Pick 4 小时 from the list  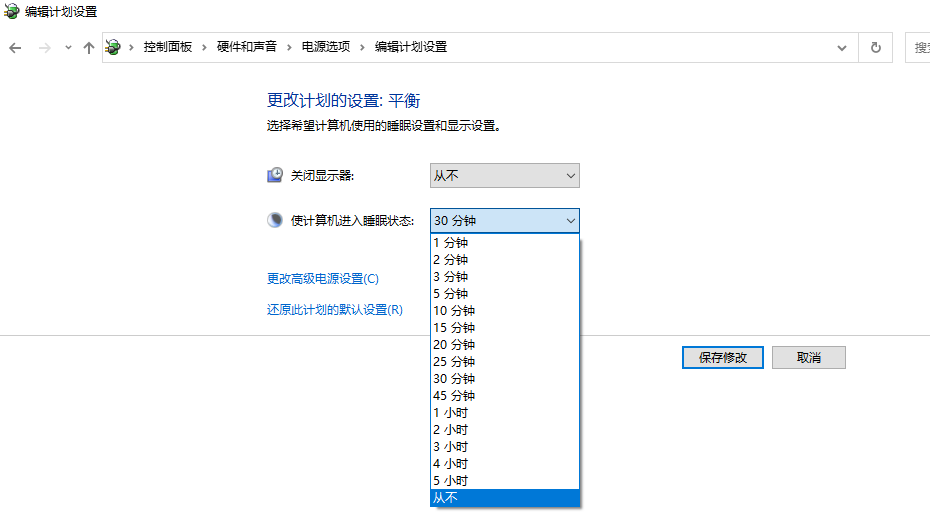pyautogui.click(x=505, y=464)
